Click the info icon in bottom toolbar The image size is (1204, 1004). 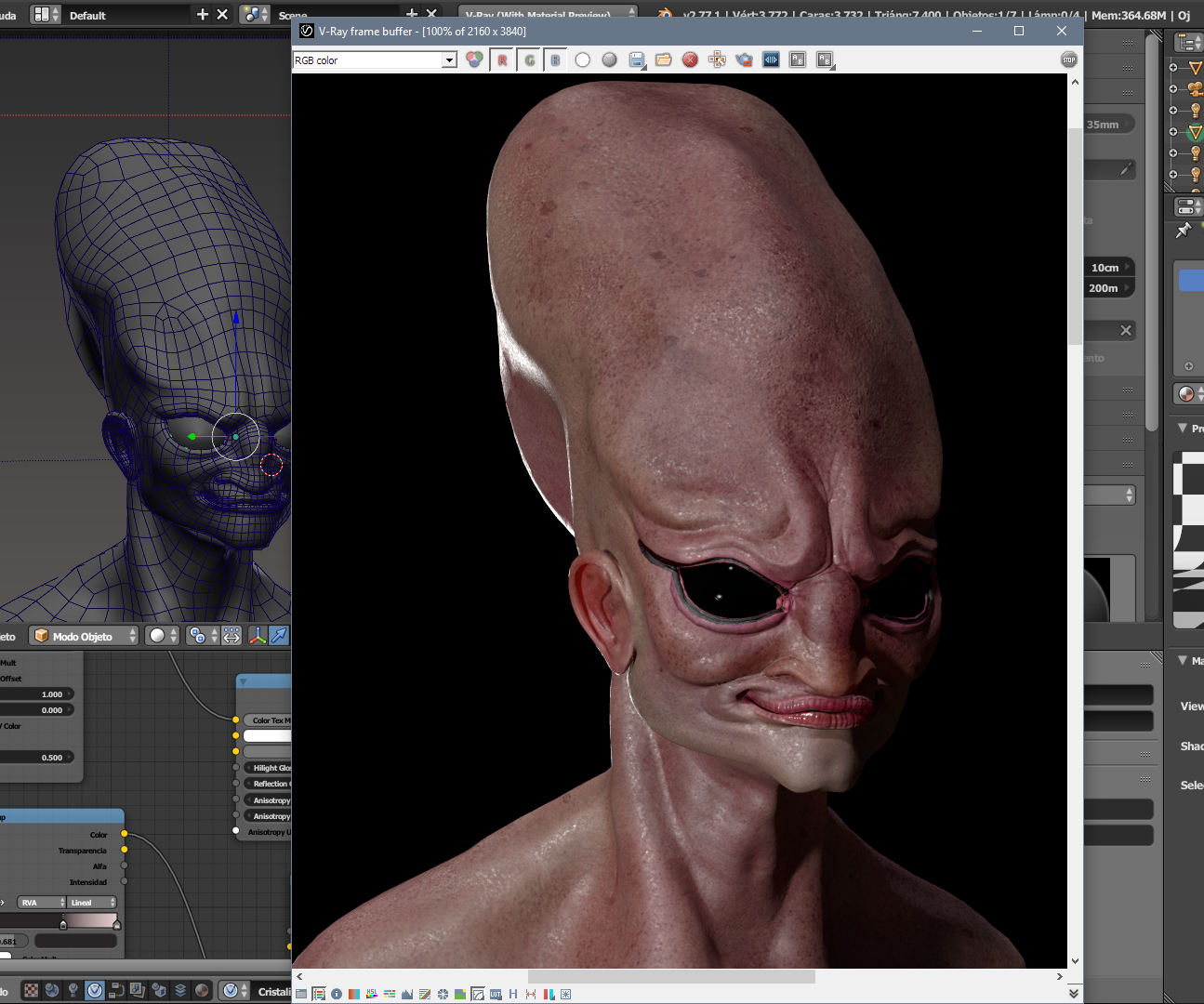click(337, 994)
